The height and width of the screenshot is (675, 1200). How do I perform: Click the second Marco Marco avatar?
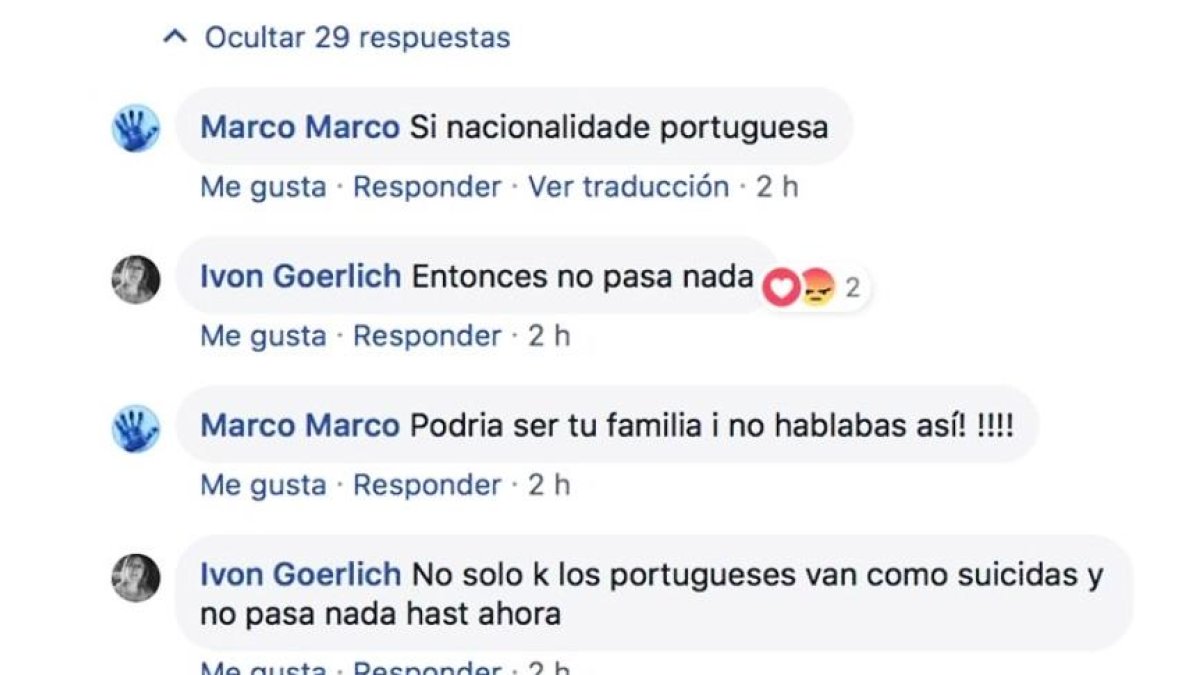(x=134, y=427)
